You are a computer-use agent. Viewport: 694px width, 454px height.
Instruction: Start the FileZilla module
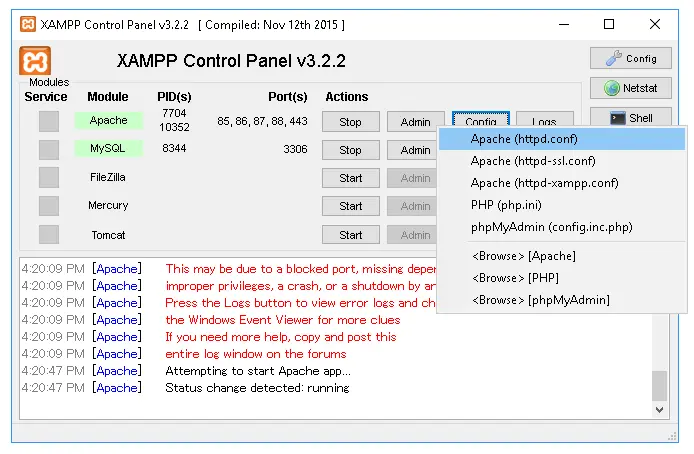(351, 178)
